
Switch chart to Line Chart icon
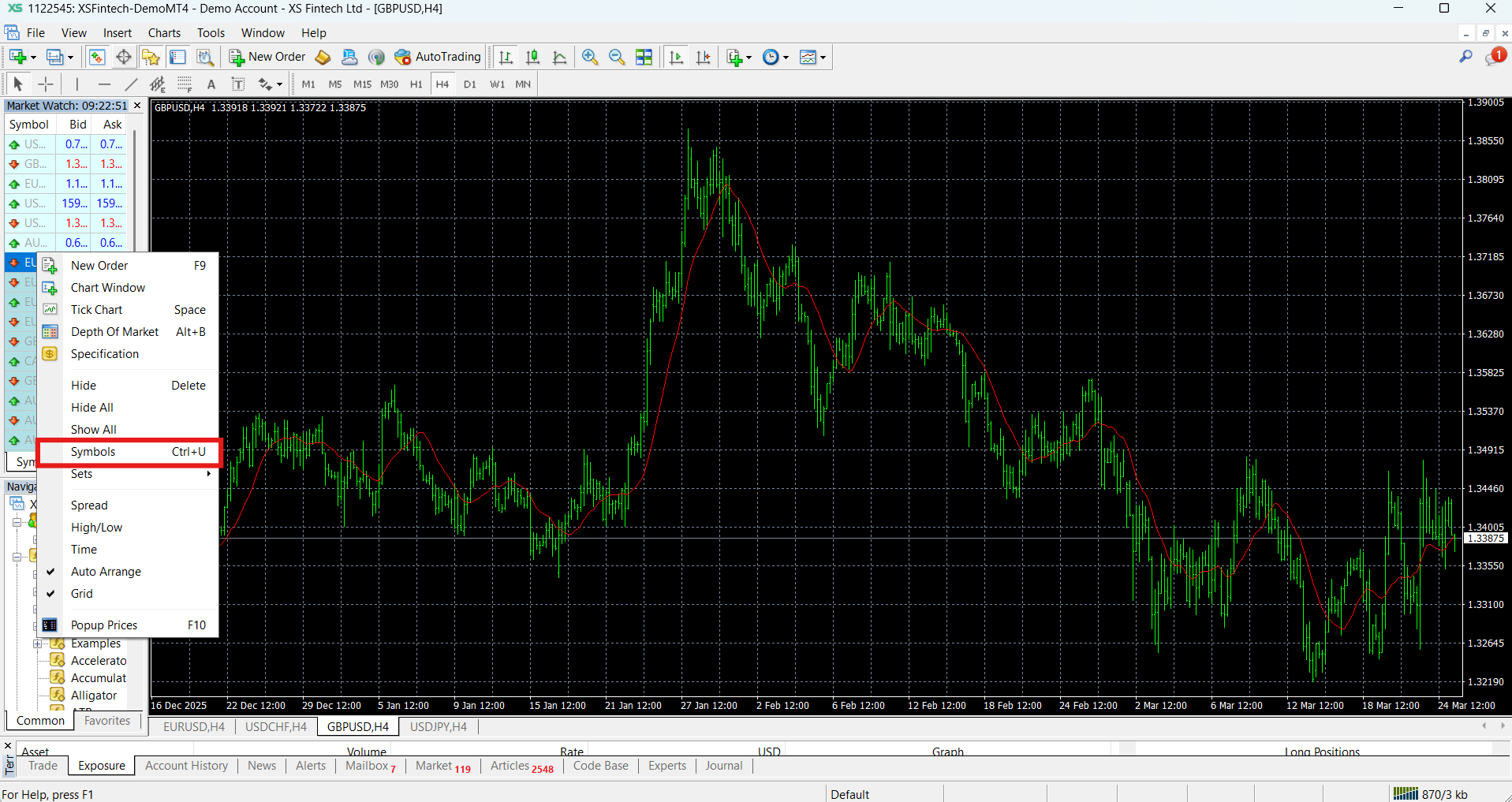560,57
